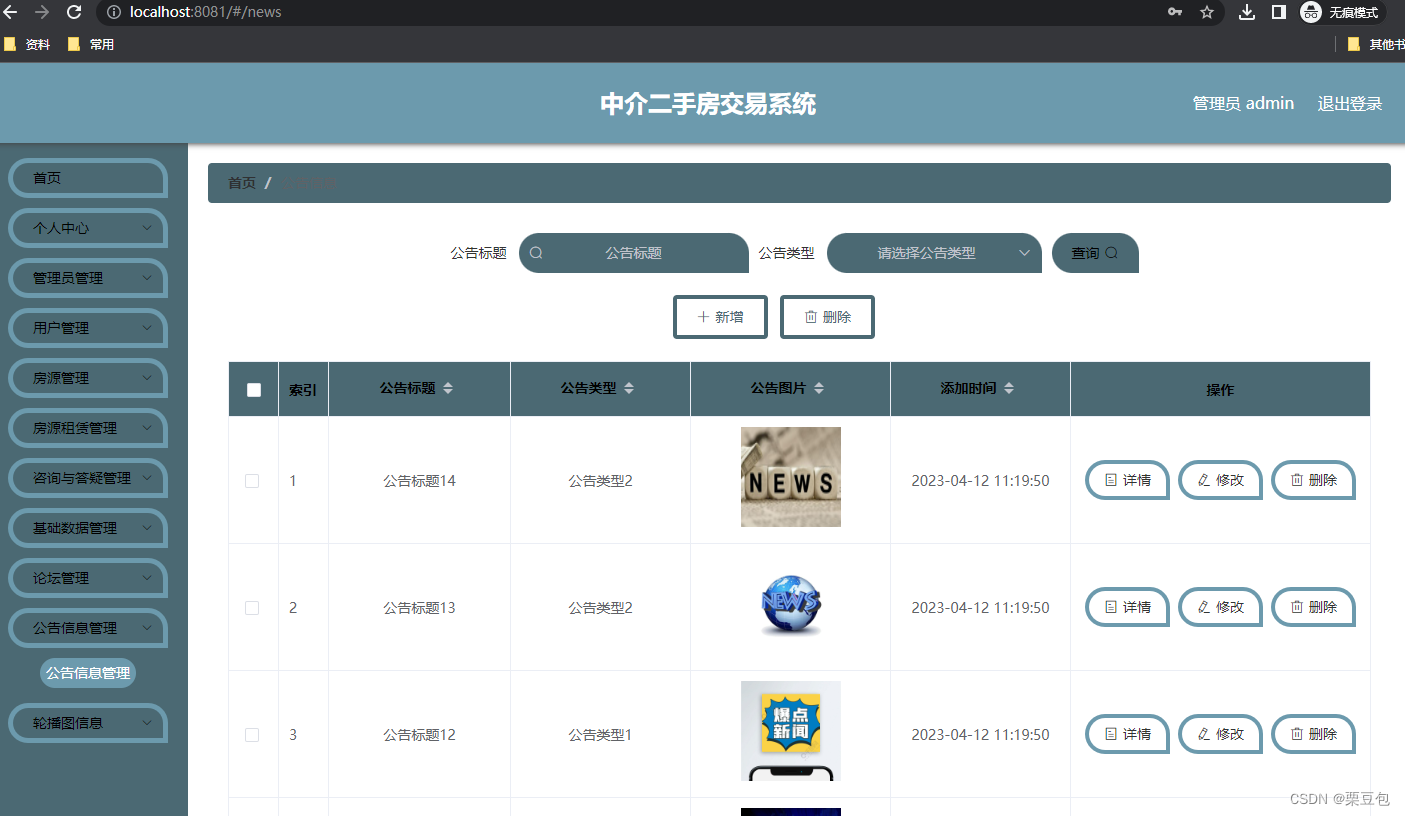
Task: Click the 删除 batch delete button
Action: click(827, 317)
